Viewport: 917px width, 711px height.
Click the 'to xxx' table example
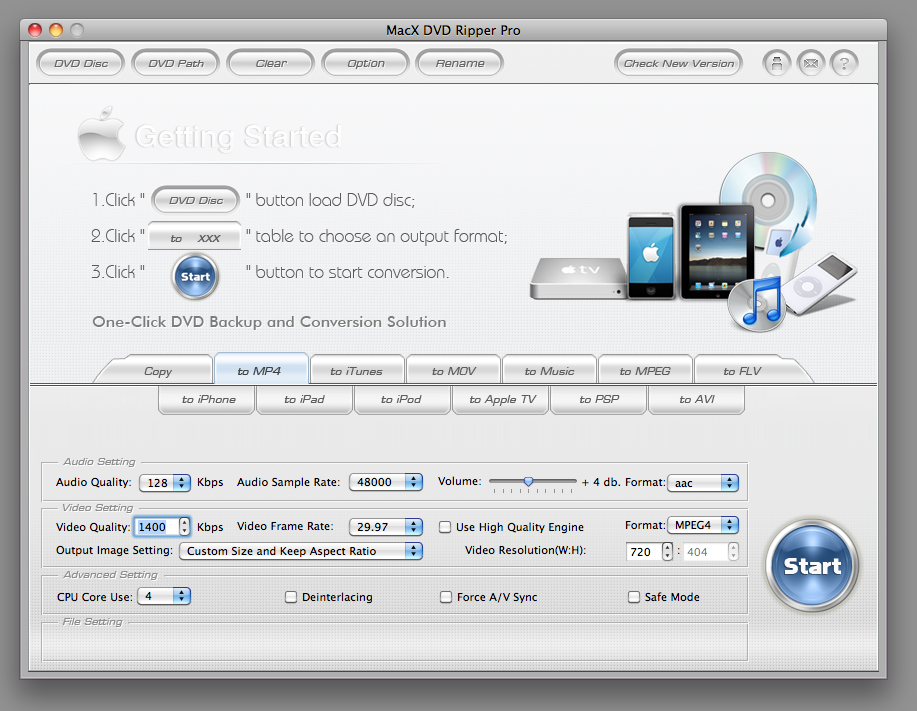(195, 236)
